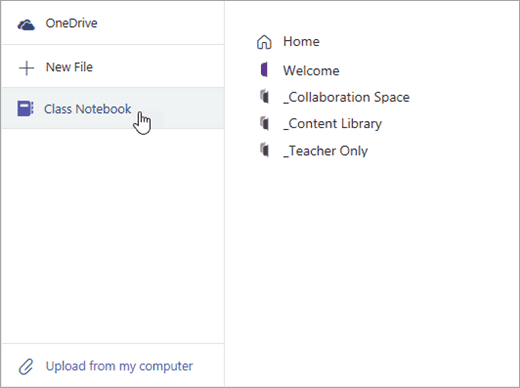Select Class Notebook in the sidebar
The height and width of the screenshot is (388, 520).
click(x=113, y=108)
